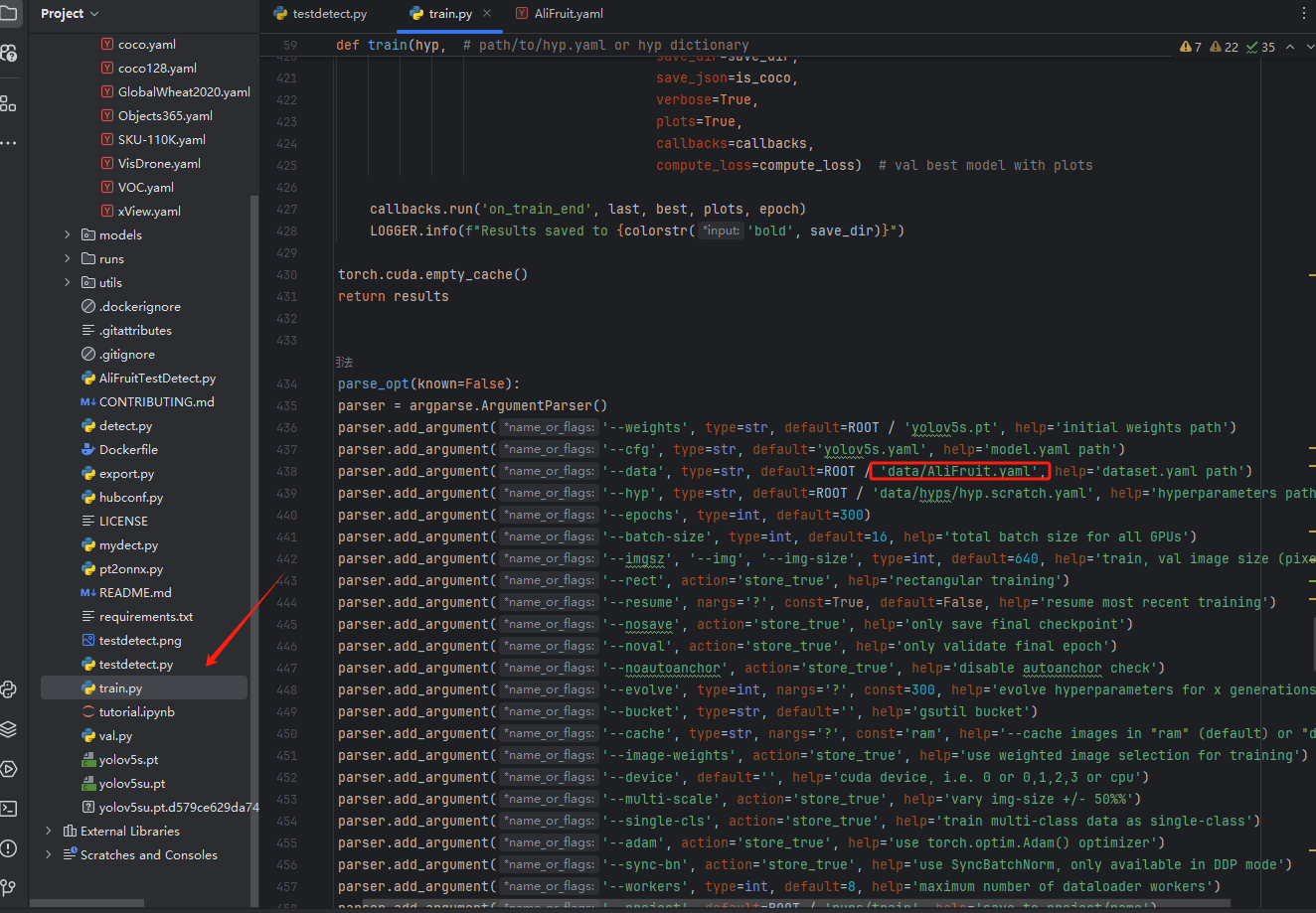Close the train.py editor tab
The image size is (1316, 913).
pyautogui.click(x=487, y=14)
